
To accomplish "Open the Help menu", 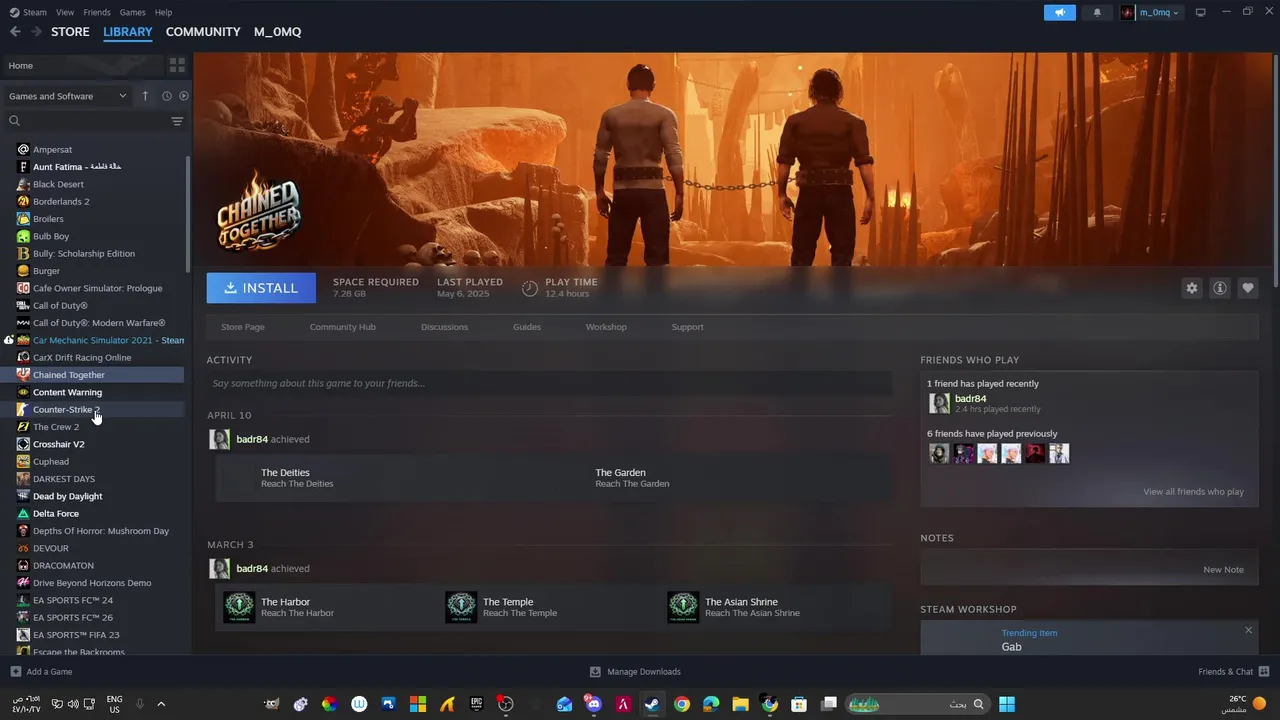I will [x=163, y=12].
